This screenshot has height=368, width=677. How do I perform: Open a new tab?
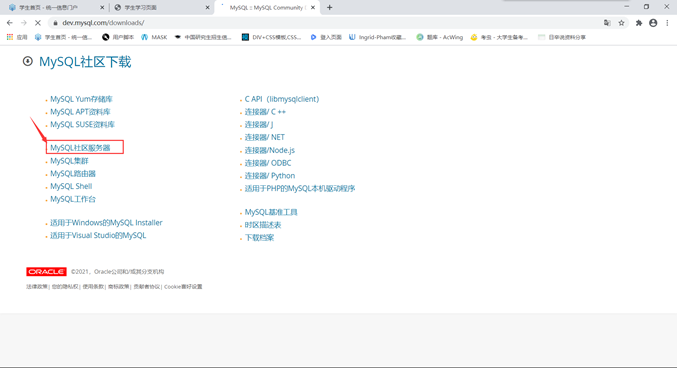pos(329,7)
